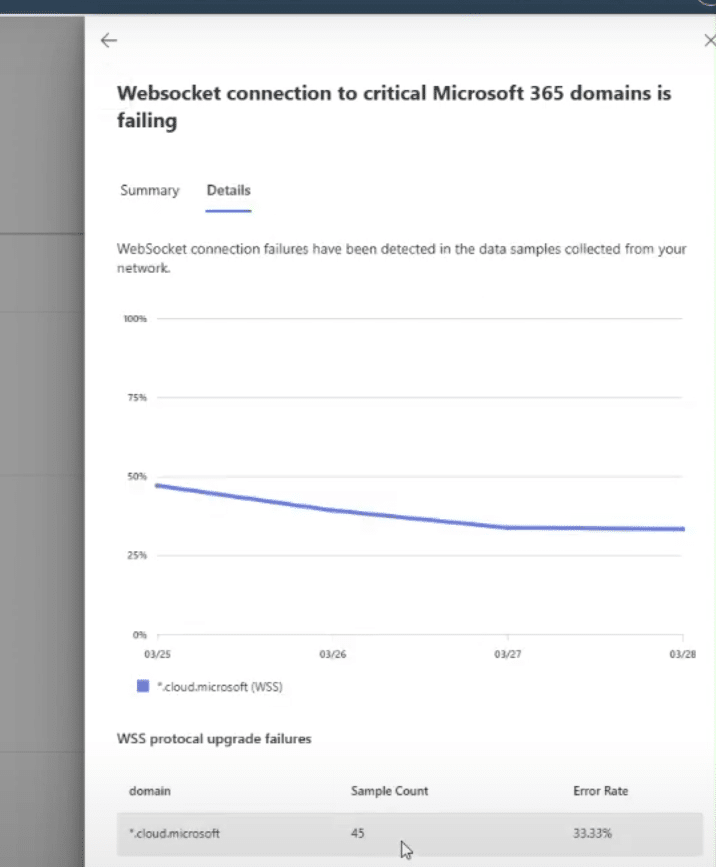
Task: Close the details panel with X
Action: (x=709, y=40)
